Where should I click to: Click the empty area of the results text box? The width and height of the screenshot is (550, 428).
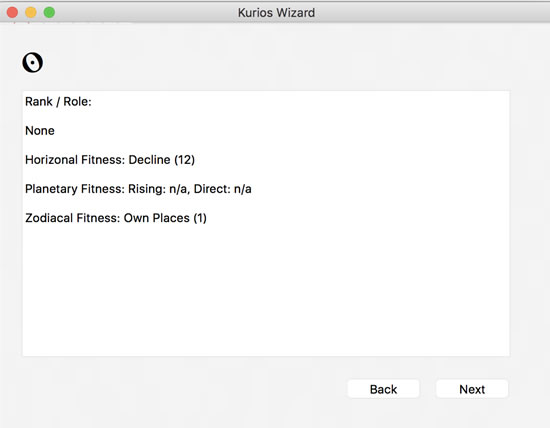tap(266, 291)
